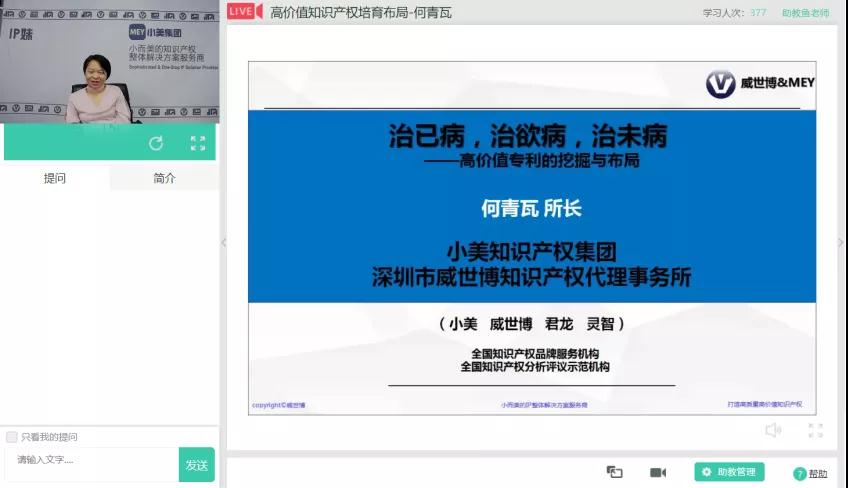The width and height of the screenshot is (848, 488).
Task: Expand presenter video to fullscreen
Action: click(x=198, y=143)
